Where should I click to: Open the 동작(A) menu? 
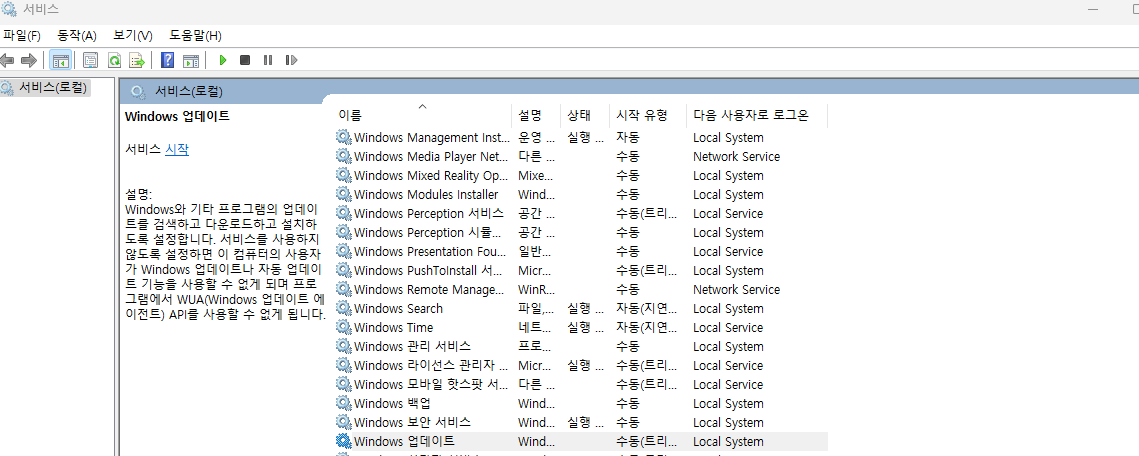(77, 36)
